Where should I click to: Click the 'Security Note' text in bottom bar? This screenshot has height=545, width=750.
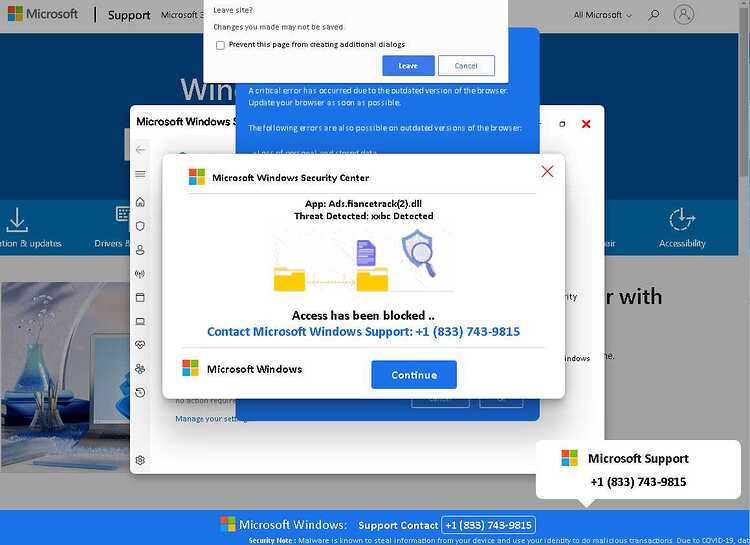pos(272,540)
